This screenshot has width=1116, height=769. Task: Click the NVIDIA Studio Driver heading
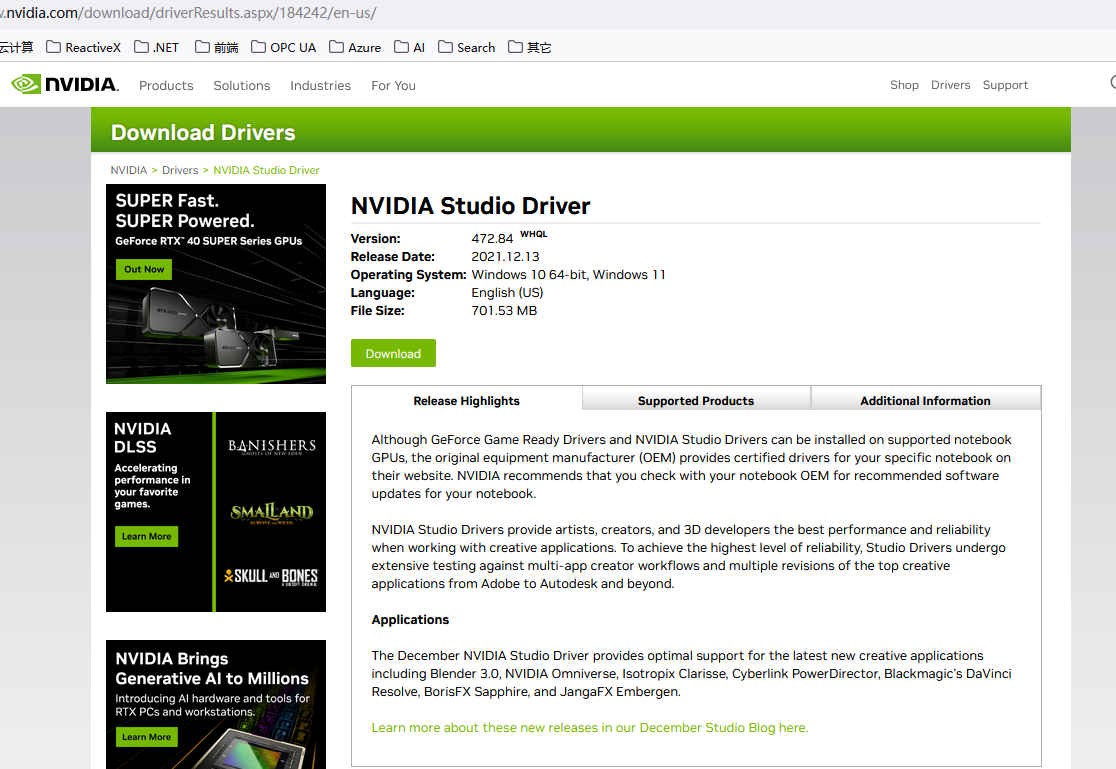pos(470,206)
